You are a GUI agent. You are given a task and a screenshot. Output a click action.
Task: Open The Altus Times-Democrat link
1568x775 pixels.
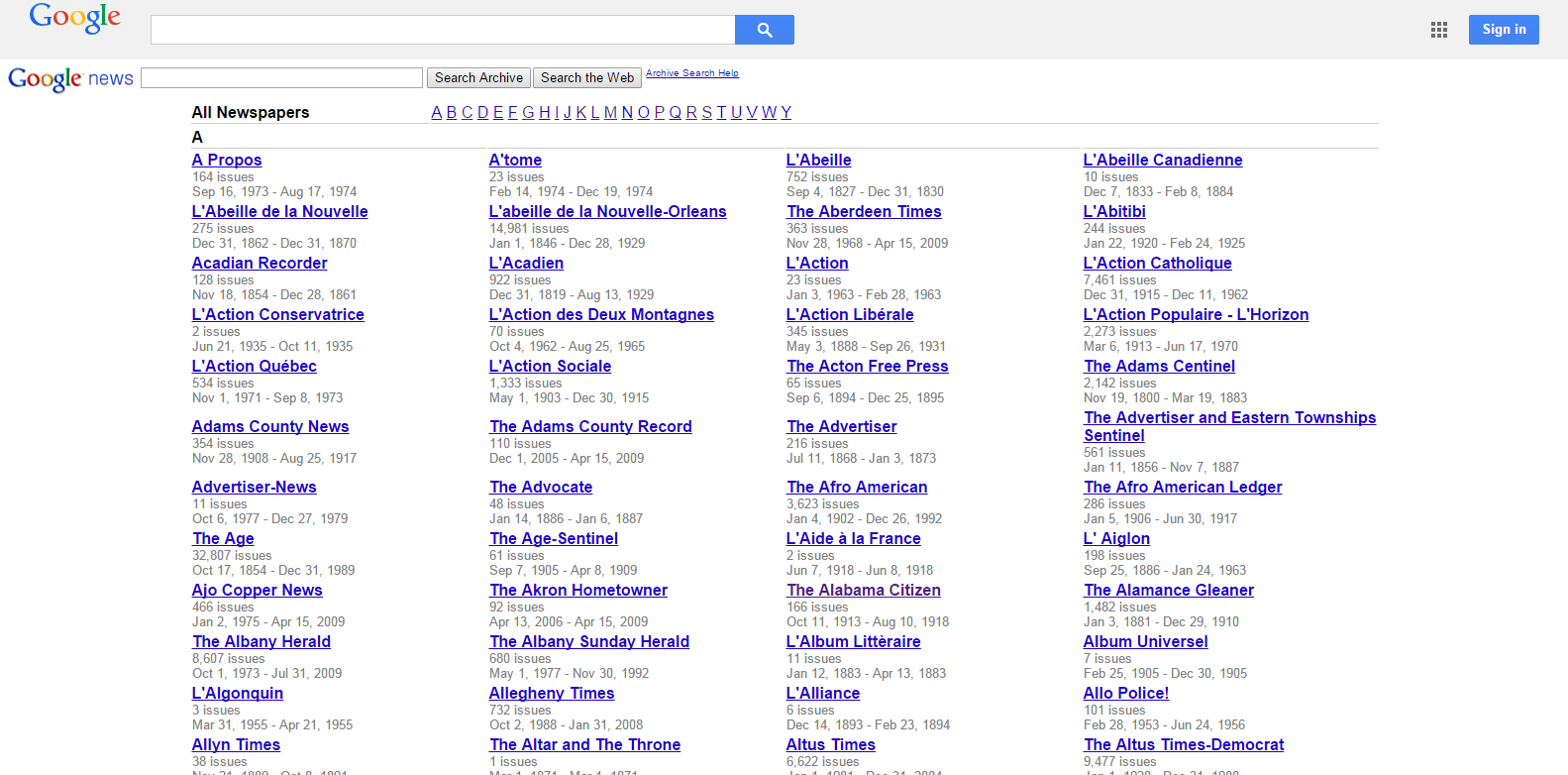pos(1184,744)
